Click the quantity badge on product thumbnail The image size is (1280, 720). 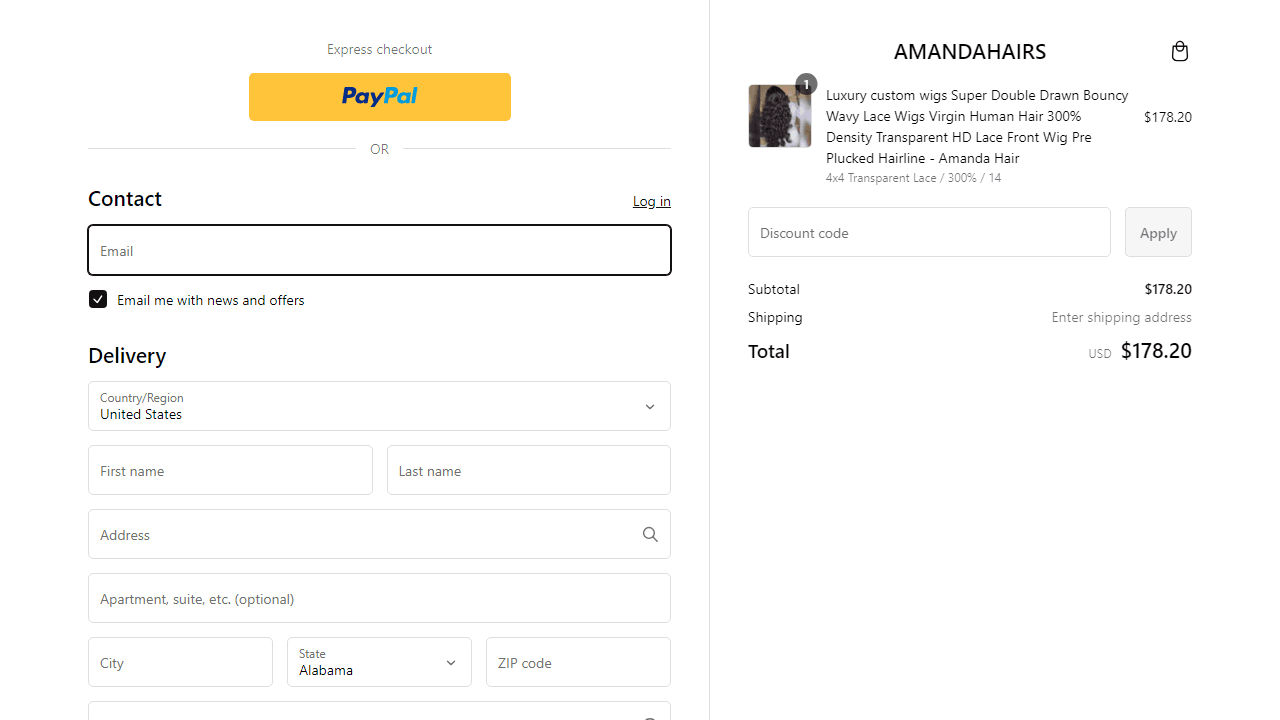(x=806, y=84)
